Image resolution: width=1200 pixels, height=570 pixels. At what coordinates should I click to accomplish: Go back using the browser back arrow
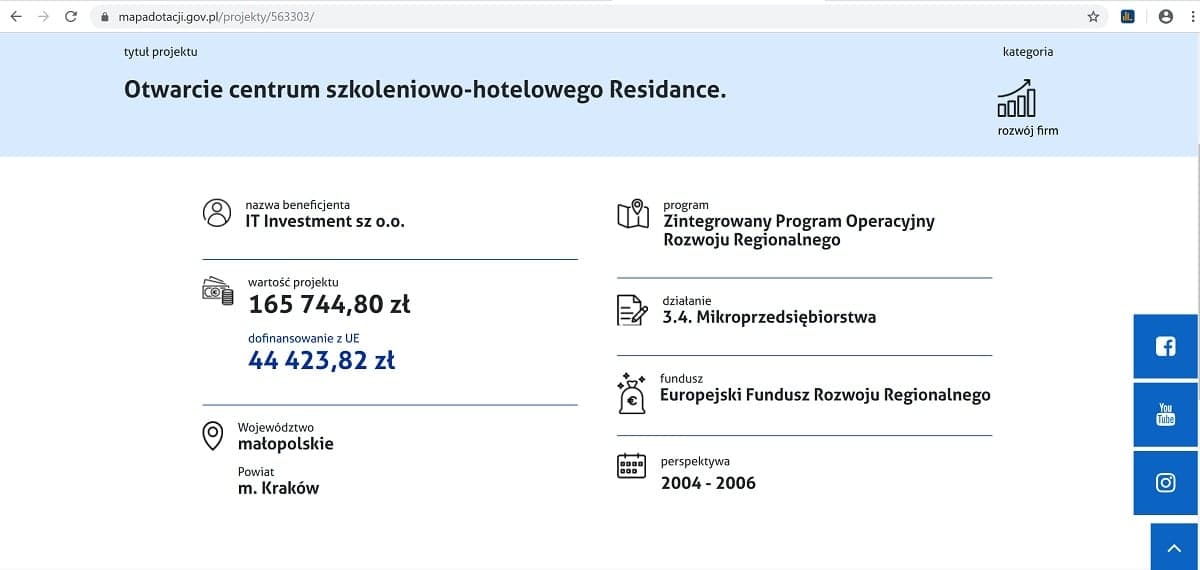click(x=16, y=16)
